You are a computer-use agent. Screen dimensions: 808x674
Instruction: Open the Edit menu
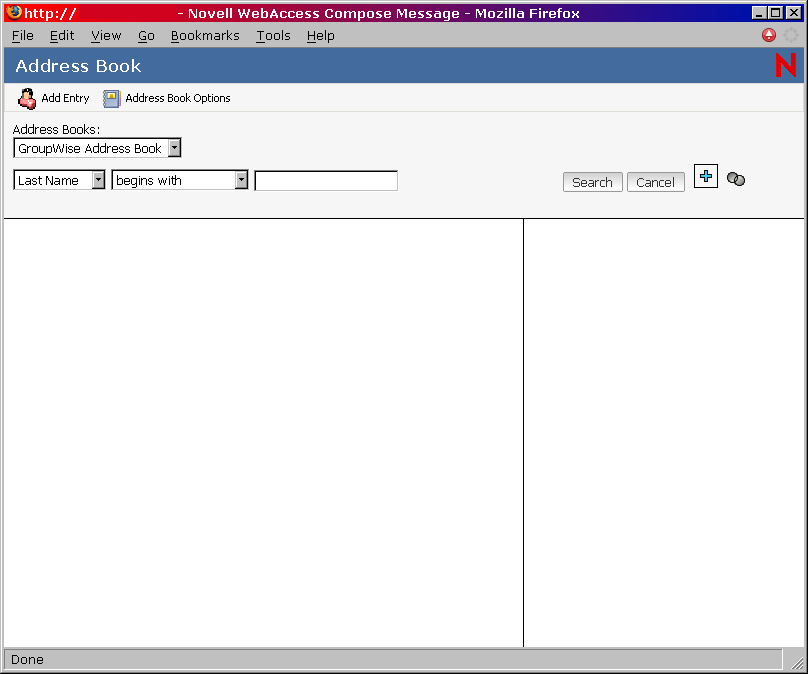pos(62,36)
